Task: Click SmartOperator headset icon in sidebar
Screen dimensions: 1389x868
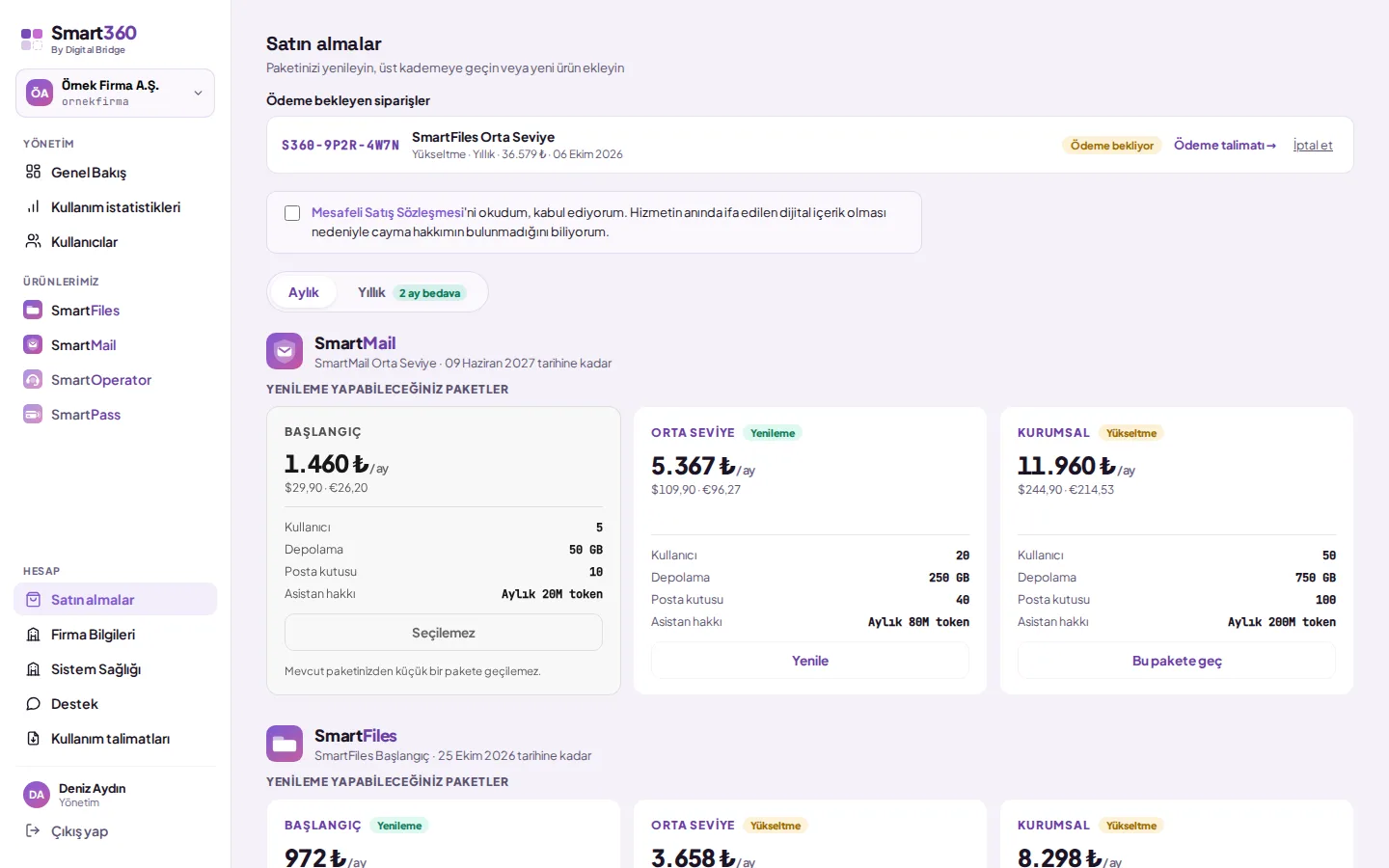Action: point(33,379)
